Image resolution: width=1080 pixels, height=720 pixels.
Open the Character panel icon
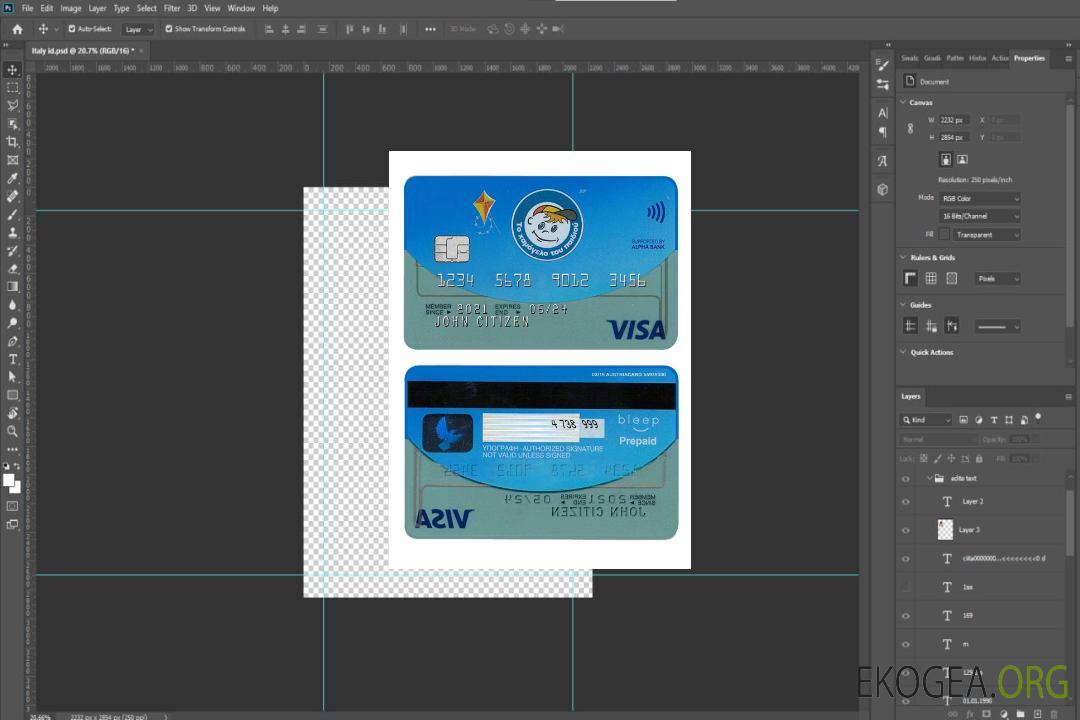(883, 113)
